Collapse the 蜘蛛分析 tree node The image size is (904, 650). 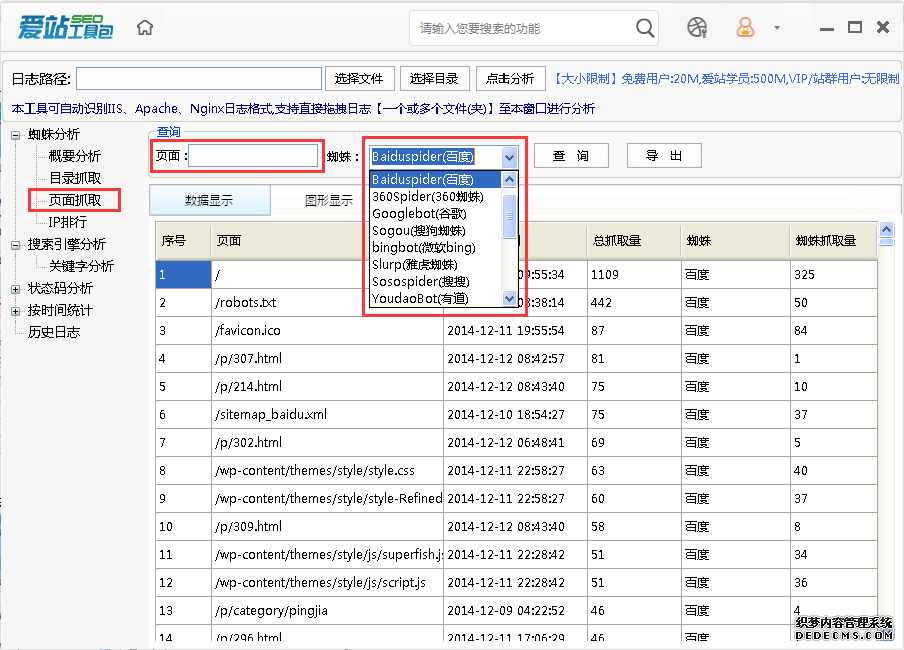click(15, 135)
